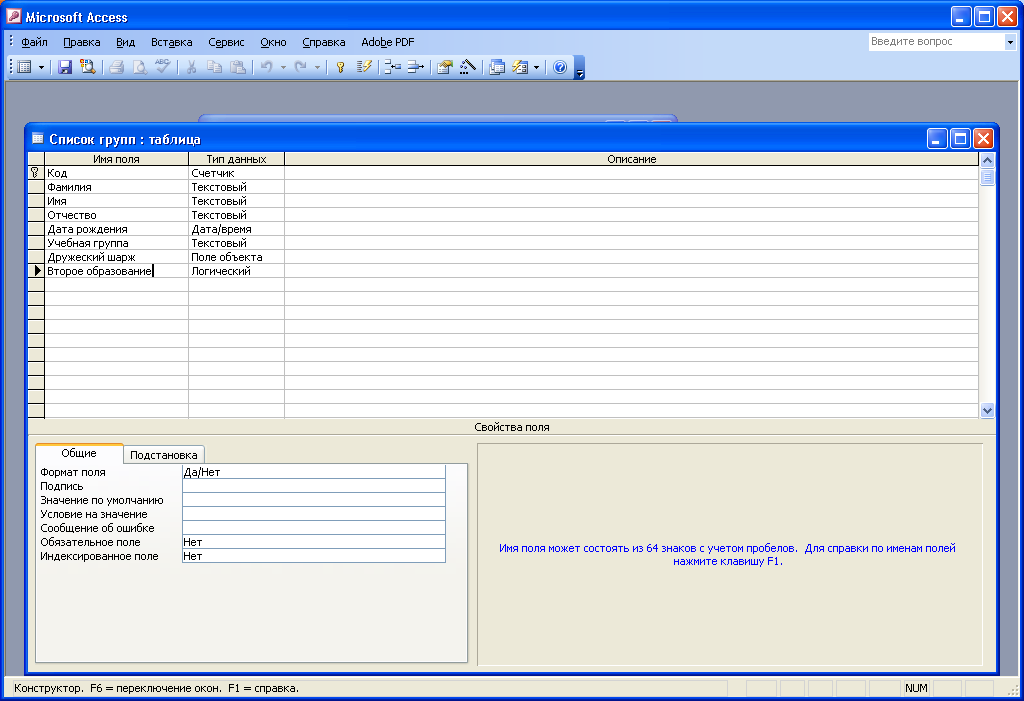
Task: Select the Учебная группа field name cell
Action: click(116, 243)
